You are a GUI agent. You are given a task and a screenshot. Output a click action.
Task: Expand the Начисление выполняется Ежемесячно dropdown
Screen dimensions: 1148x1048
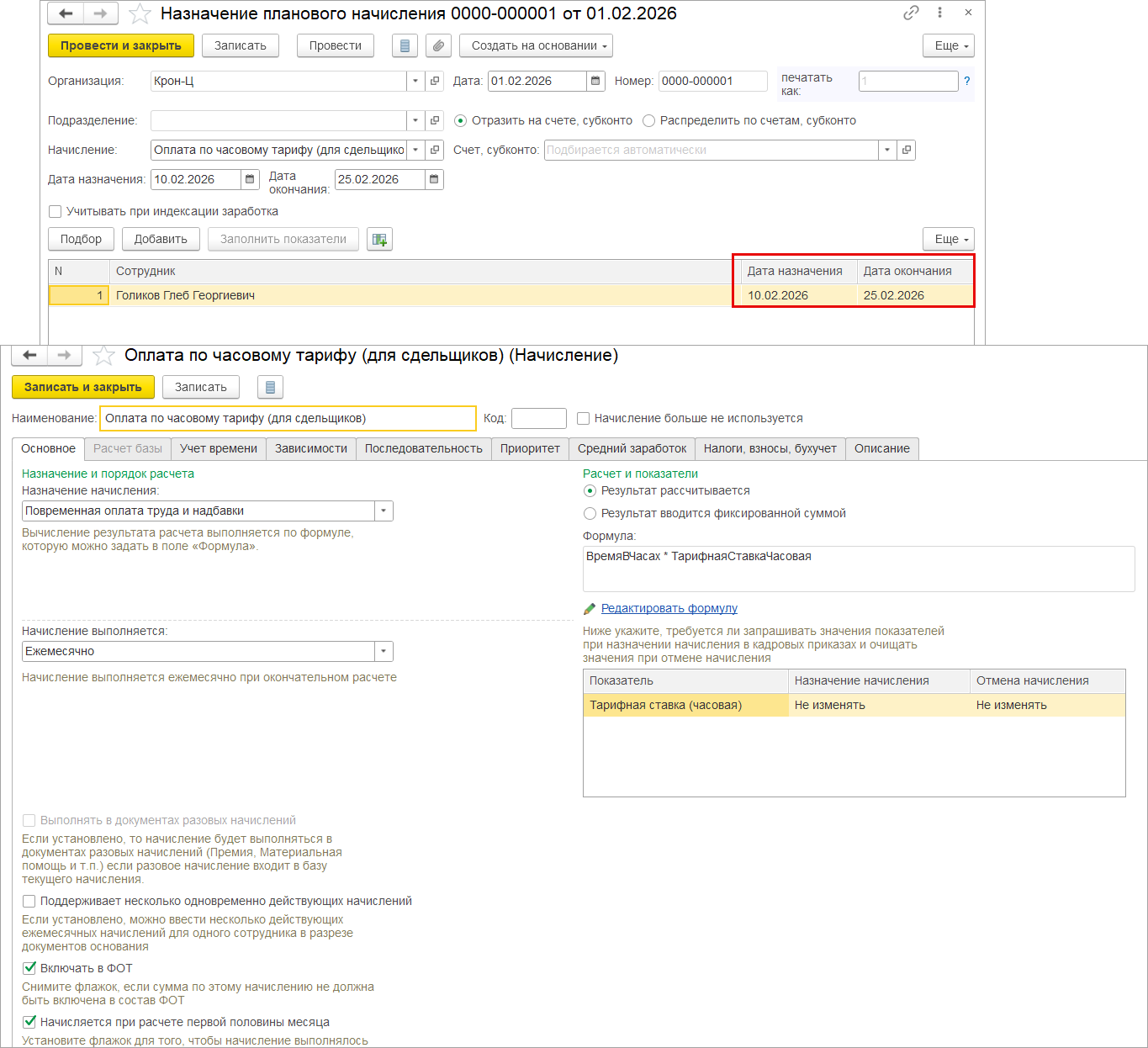(x=384, y=652)
